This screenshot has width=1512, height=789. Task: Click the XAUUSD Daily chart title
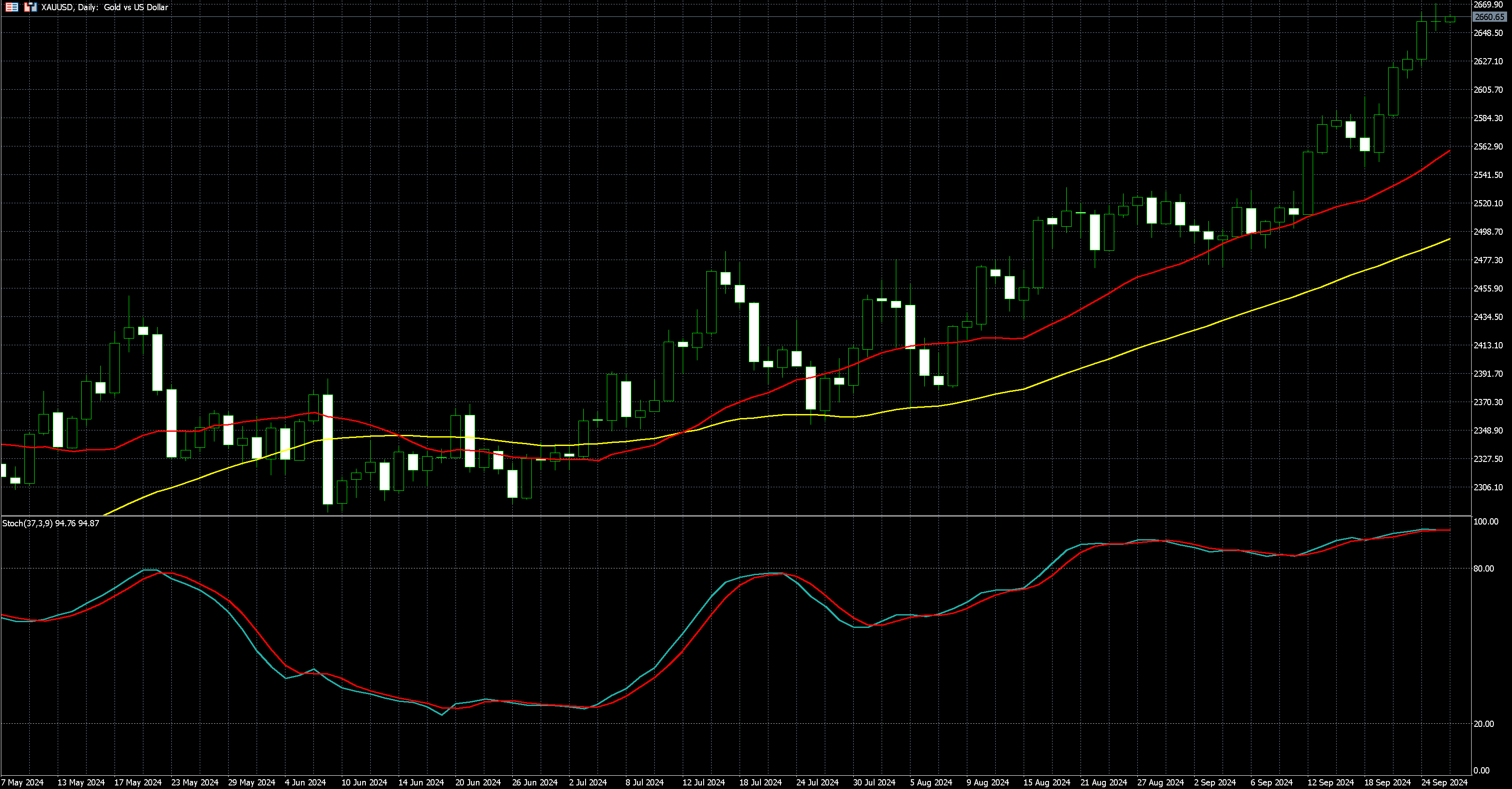coord(104,7)
